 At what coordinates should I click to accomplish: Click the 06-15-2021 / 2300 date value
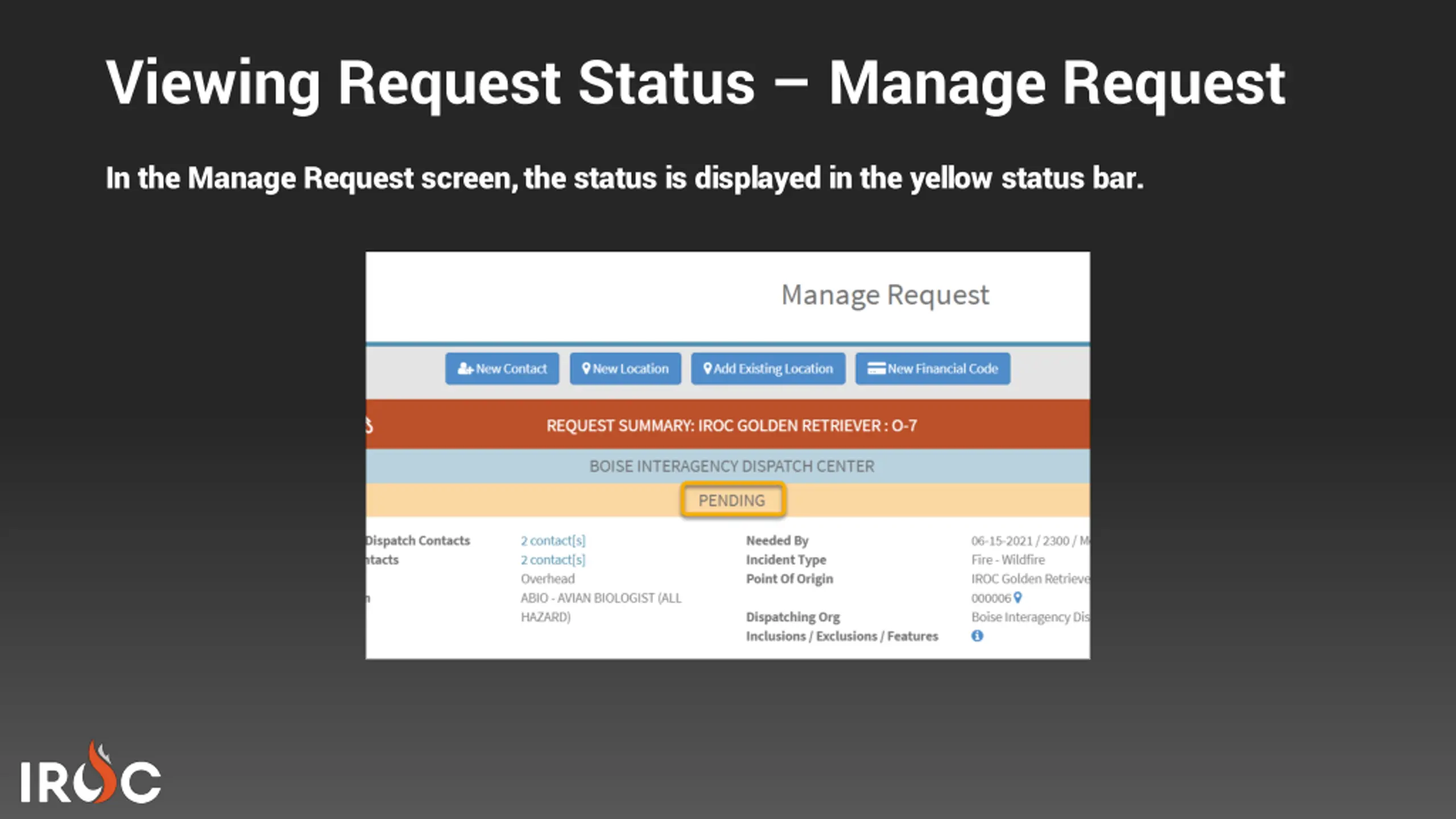[x=1030, y=540]
